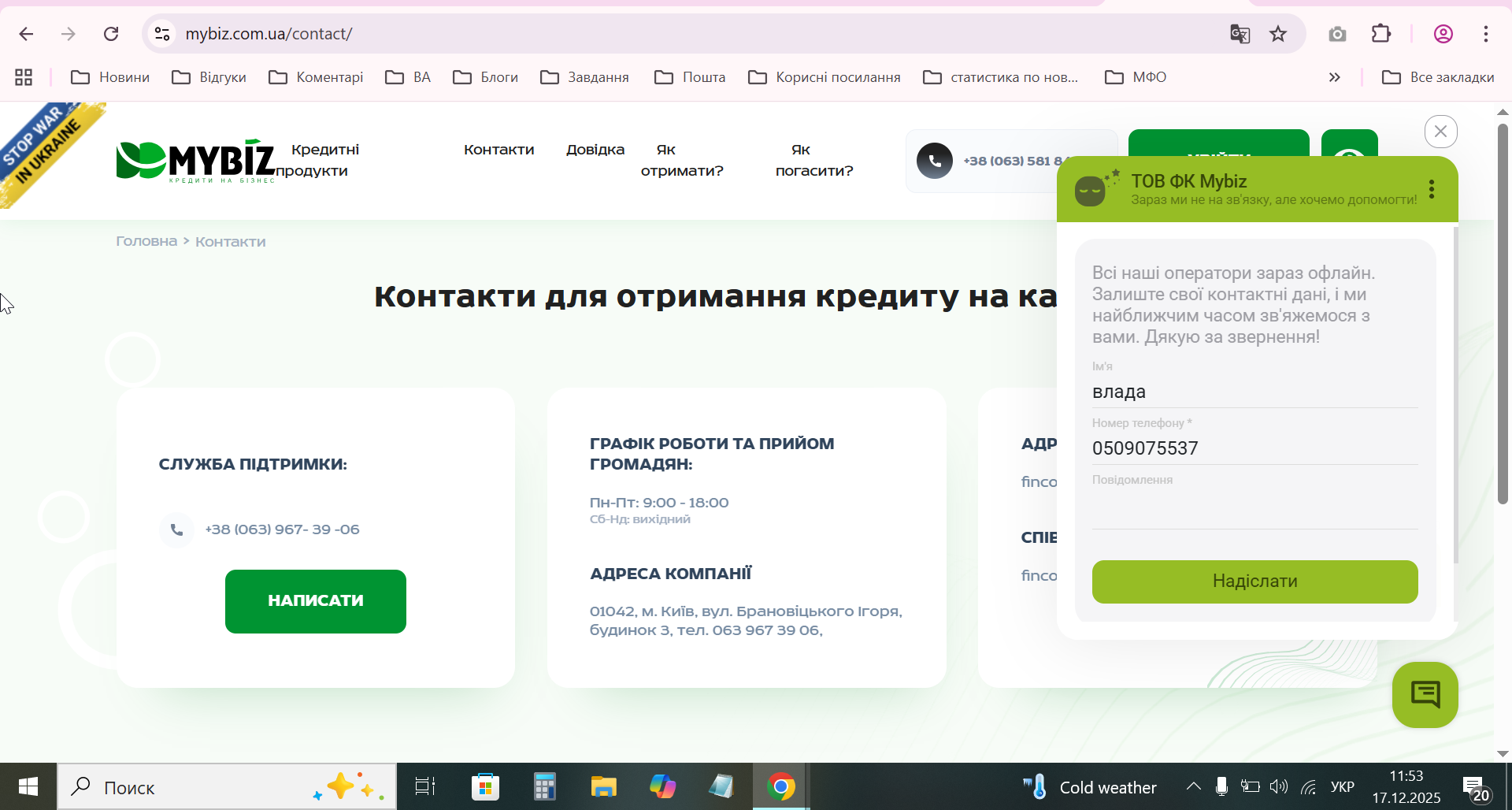The image size is (1512, 810).
Task: Open the Завдання bookmark folder
Action: click(x=584, y=77)
